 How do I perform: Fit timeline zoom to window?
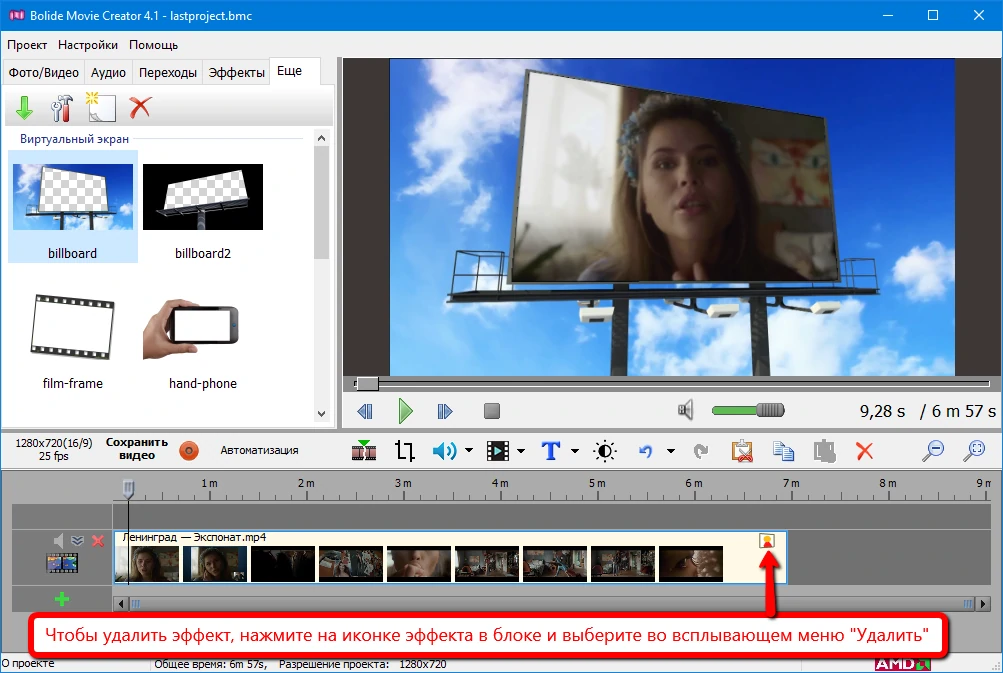(x=974, y=450)
